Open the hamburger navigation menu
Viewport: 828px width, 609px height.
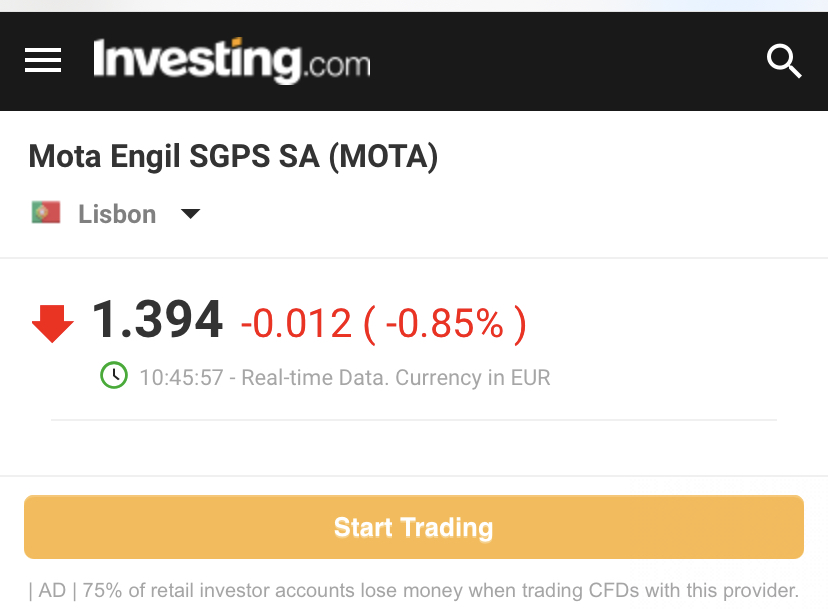point(43,61)
